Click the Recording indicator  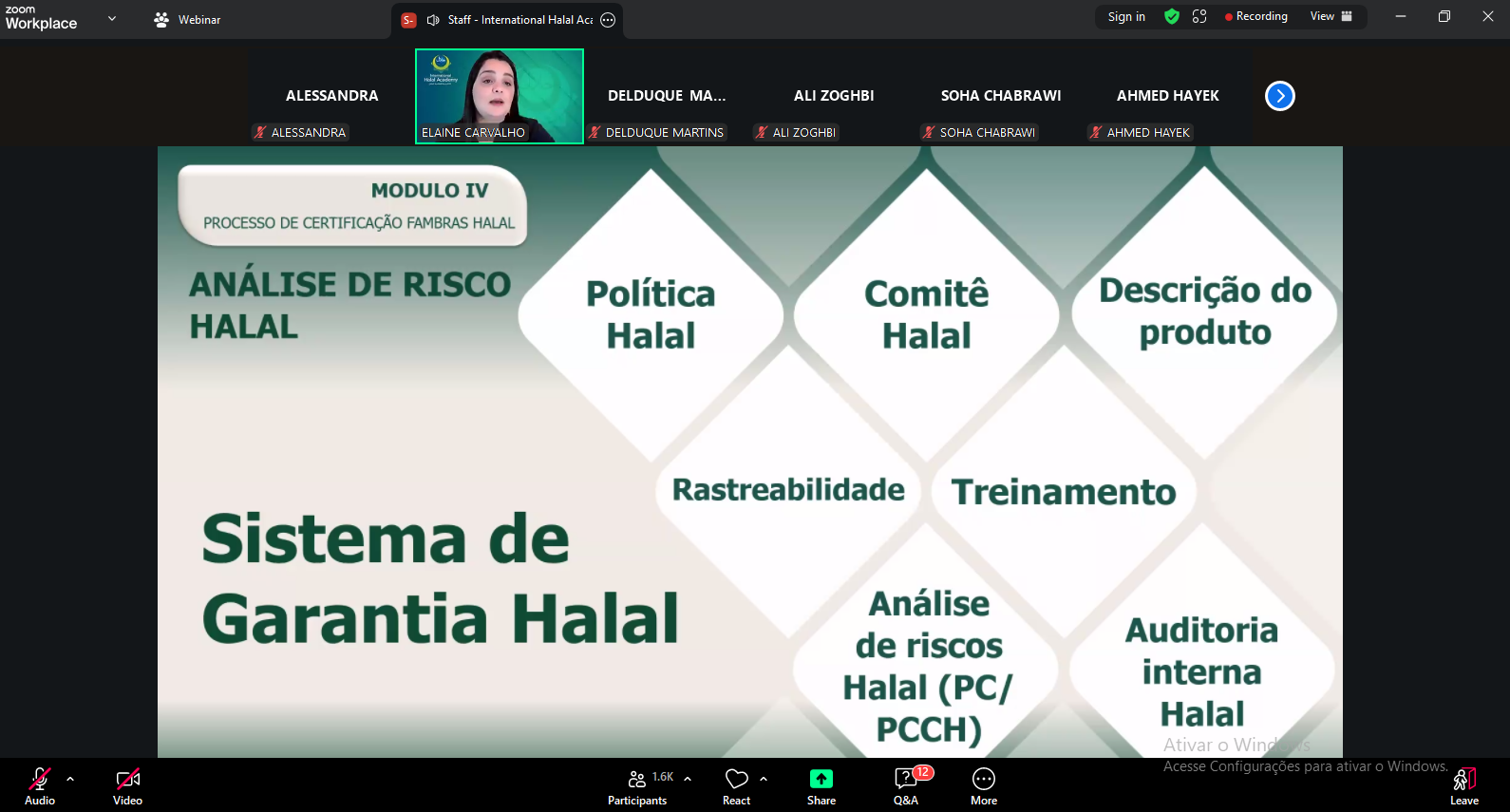coord(1256,16)
